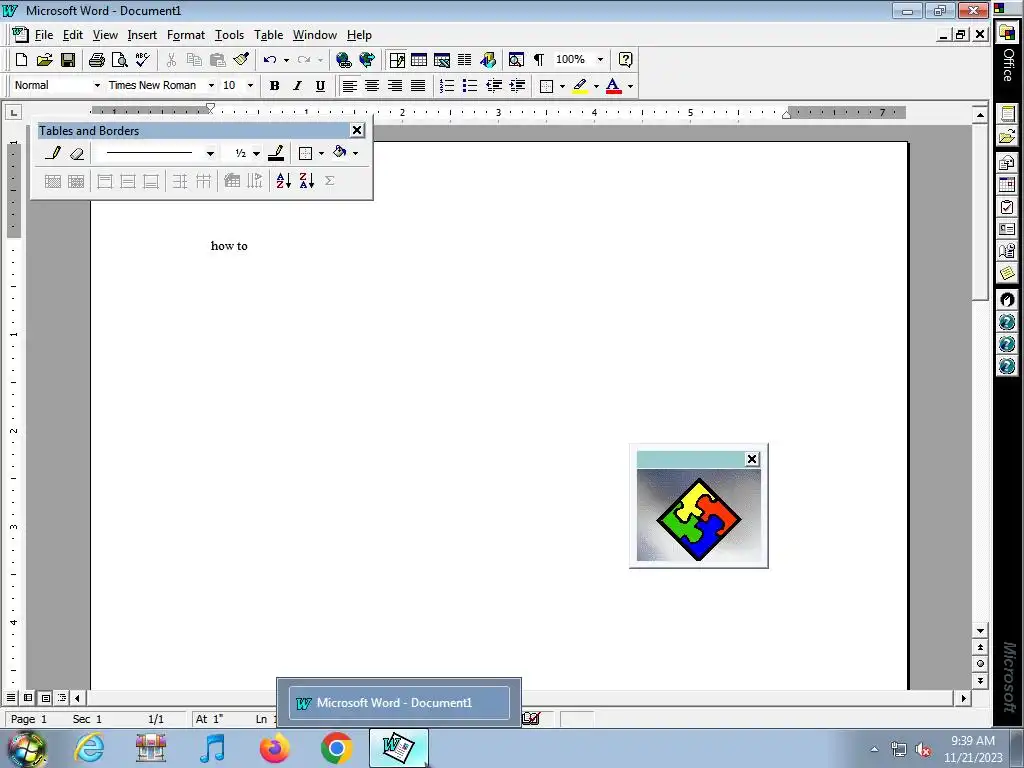Center the text
Viewport: 1024px width, 768px height.
372,86
